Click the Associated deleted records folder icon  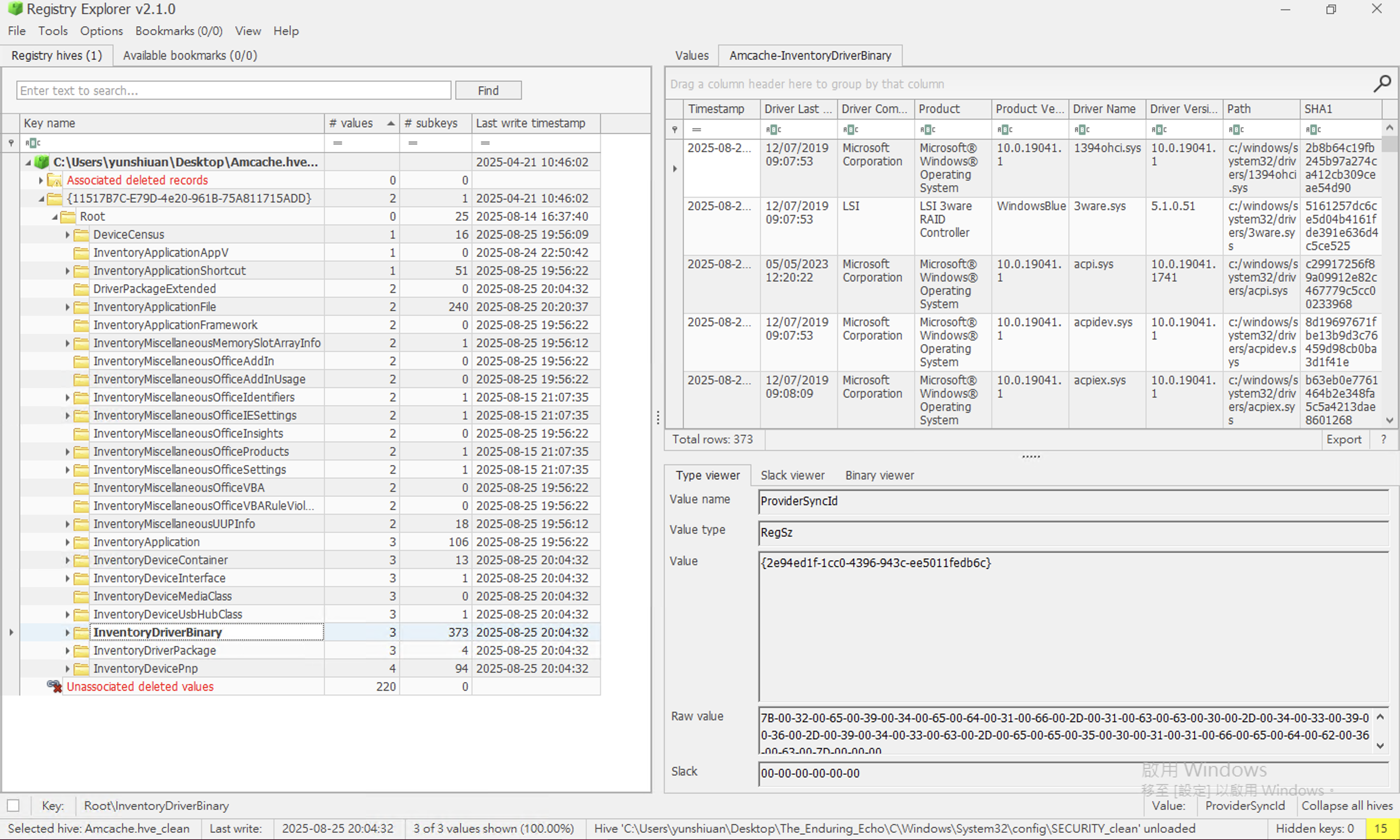[x=55, y=180]
